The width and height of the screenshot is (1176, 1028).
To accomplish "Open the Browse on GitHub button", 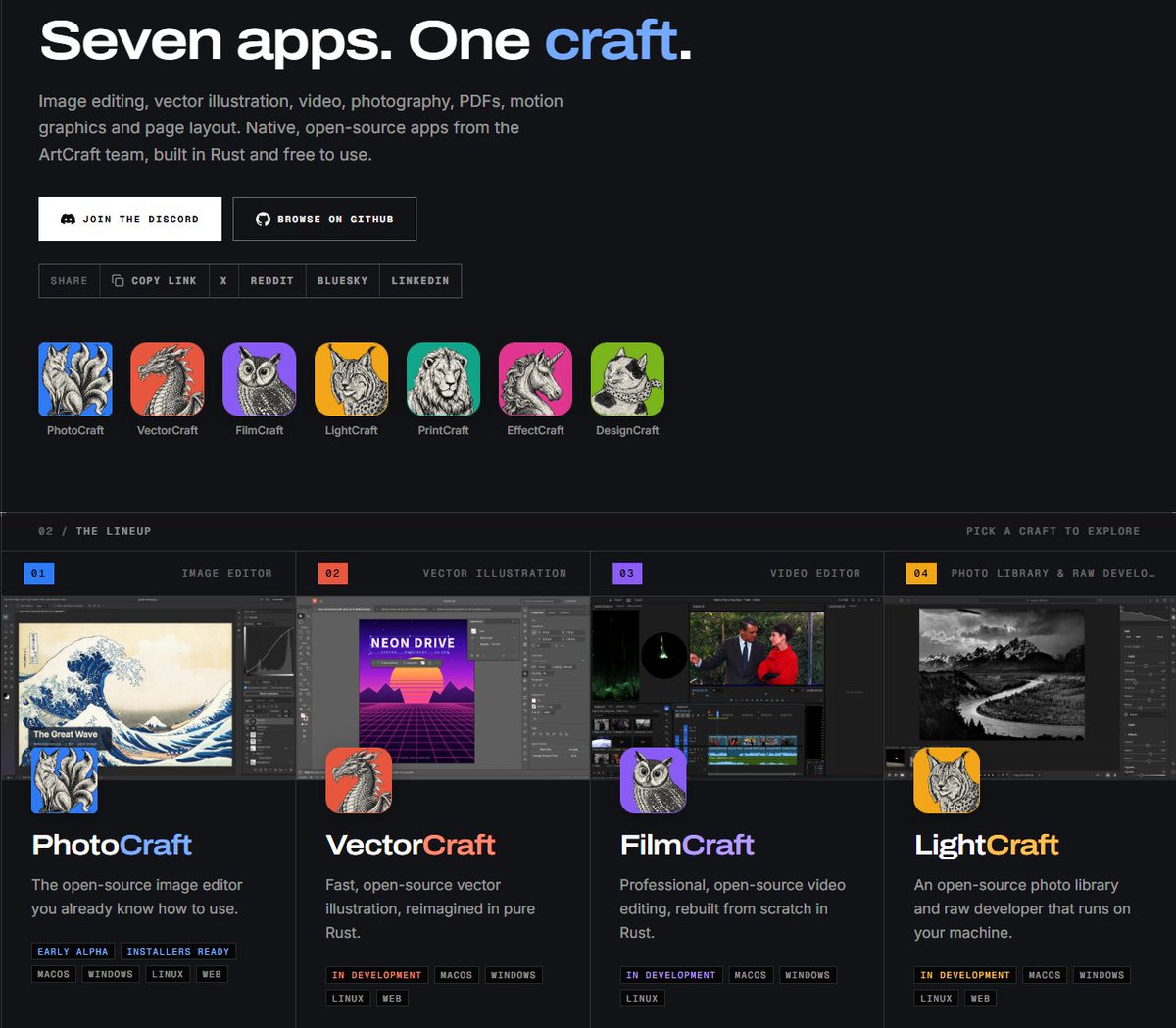I will point(324,219).
